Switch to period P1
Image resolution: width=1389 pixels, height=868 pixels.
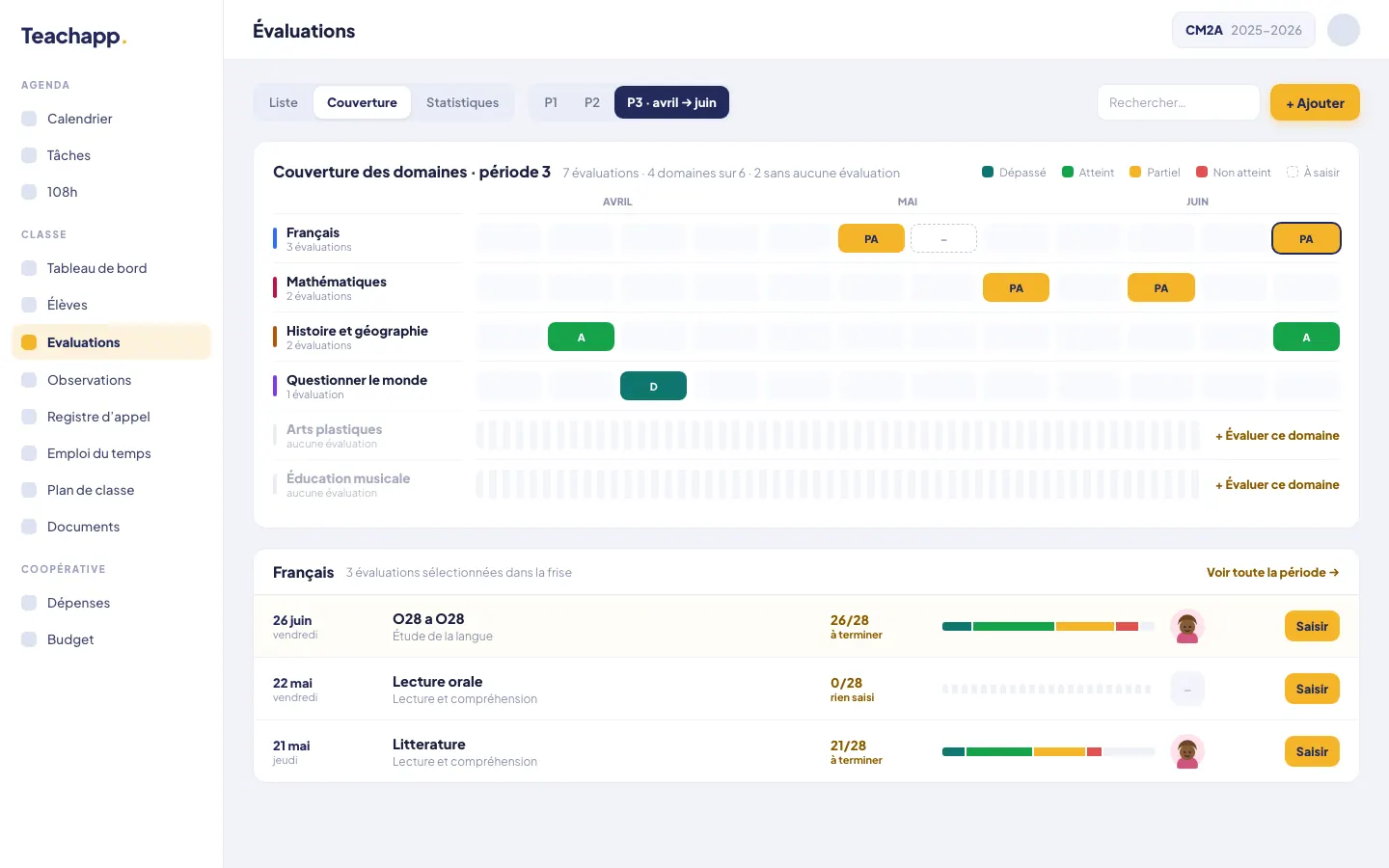coord(551,102)
